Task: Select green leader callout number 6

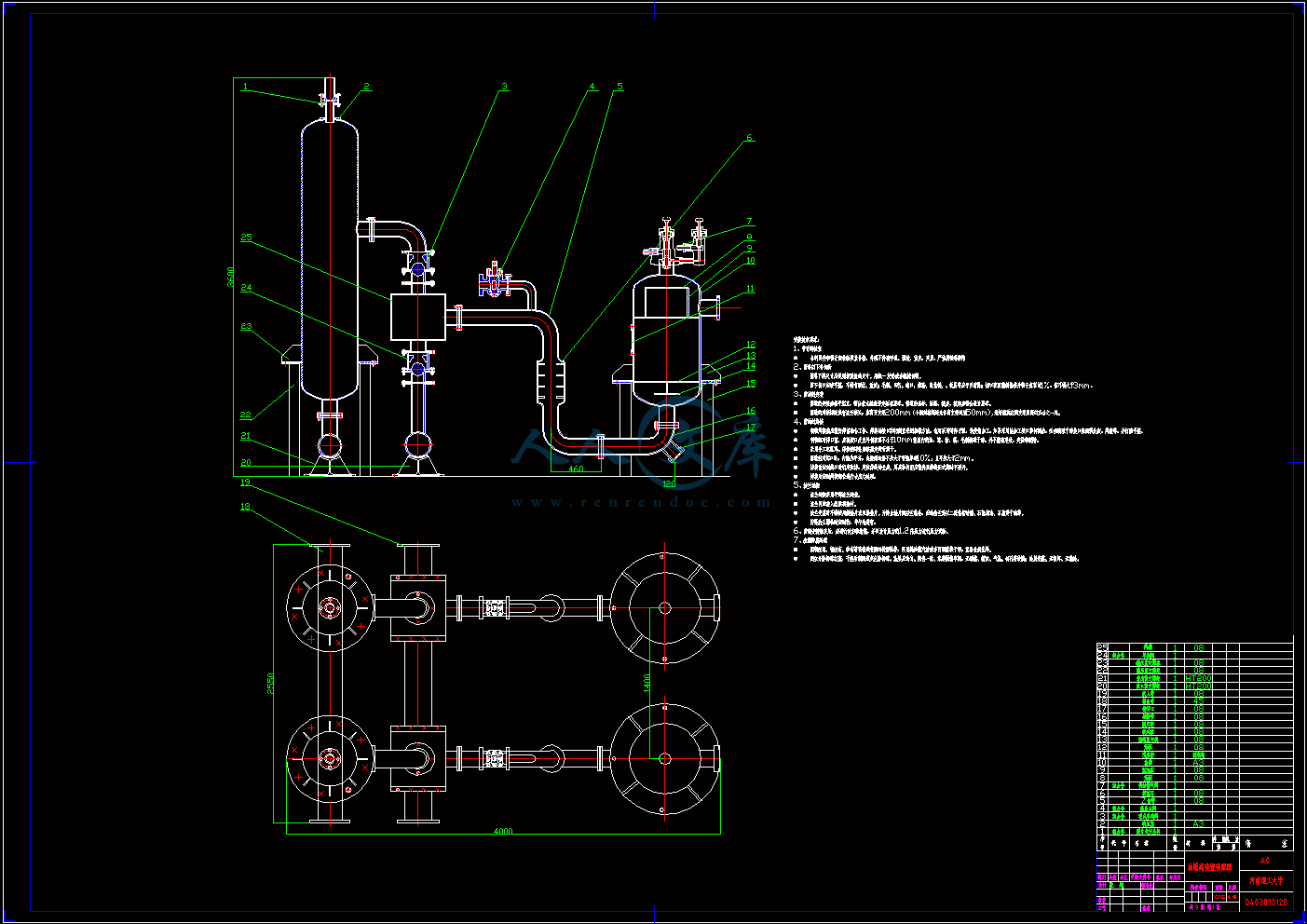Action: [x=748, y=138]
